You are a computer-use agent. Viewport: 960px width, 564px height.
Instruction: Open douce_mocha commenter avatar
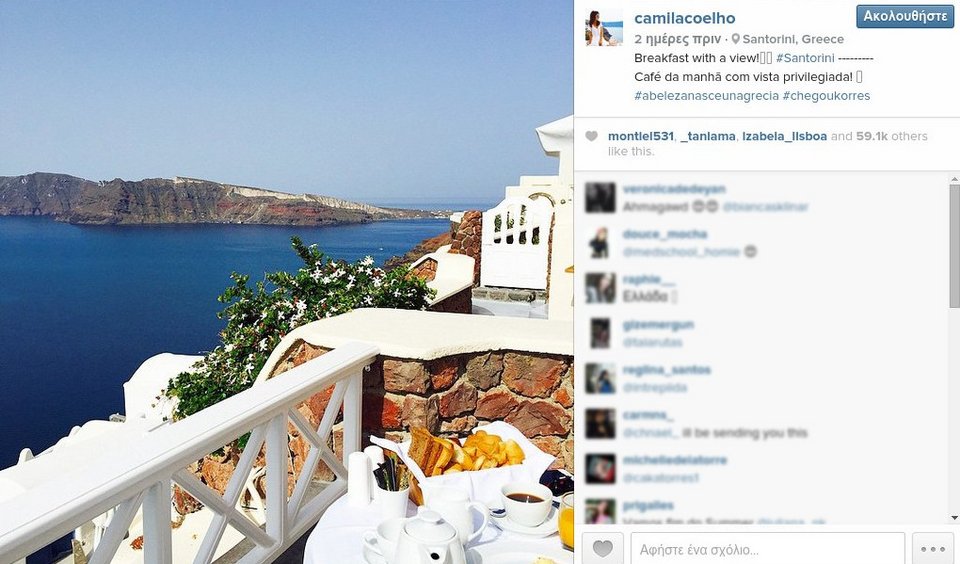pyautogui.click(x=600, y=243)
